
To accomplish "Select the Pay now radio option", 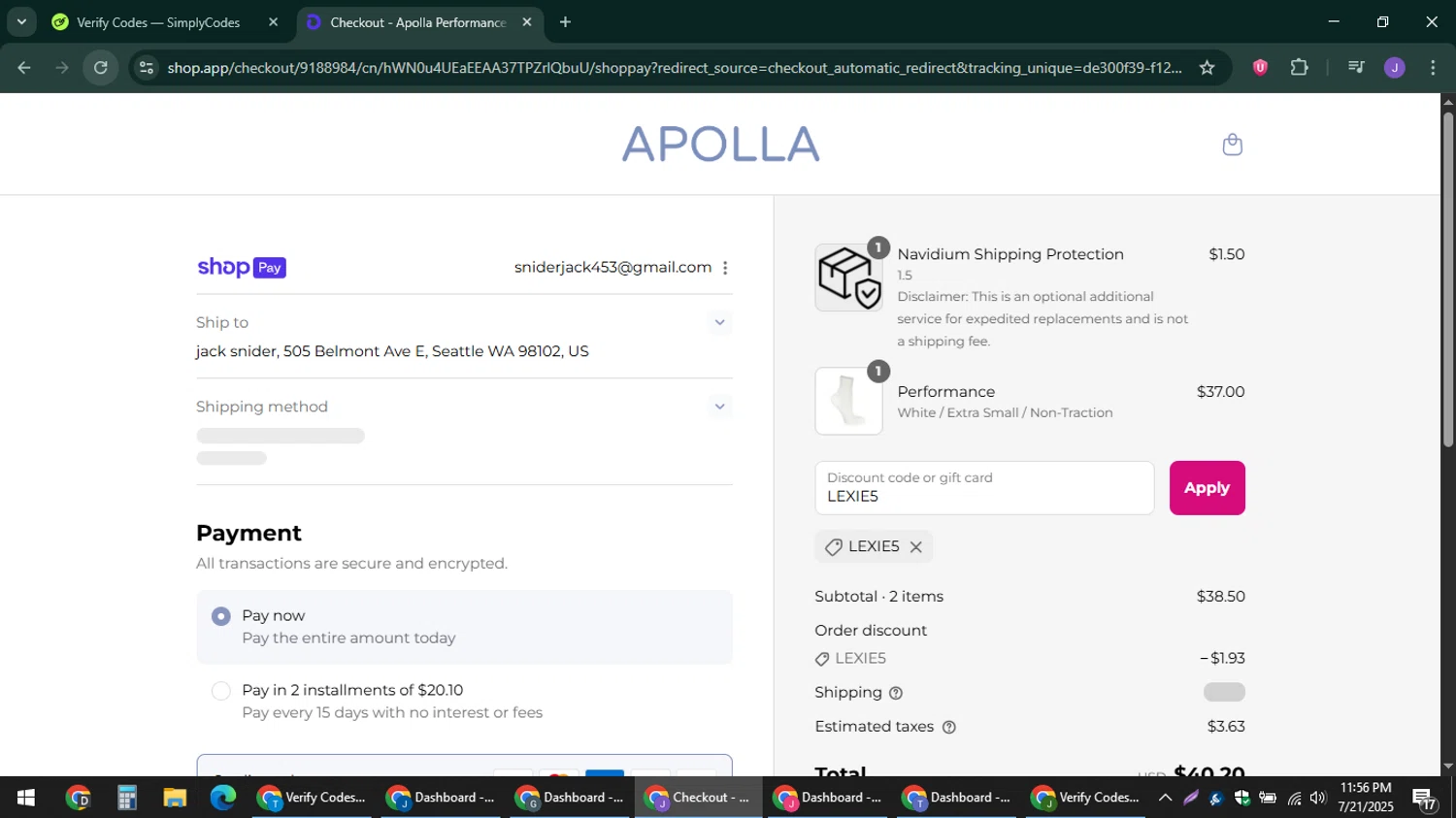I will 221,616.
